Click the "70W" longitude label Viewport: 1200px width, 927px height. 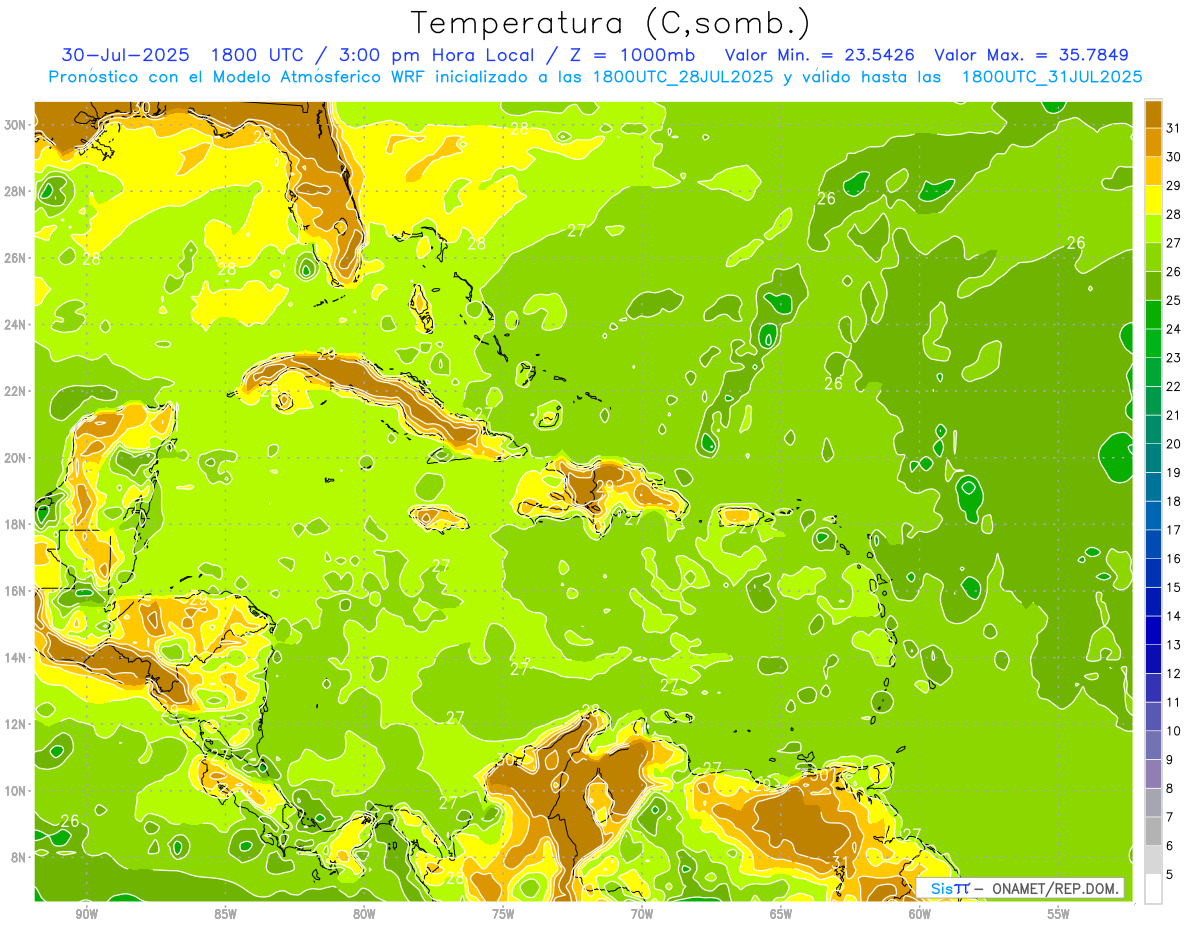[x=642, y=914]
